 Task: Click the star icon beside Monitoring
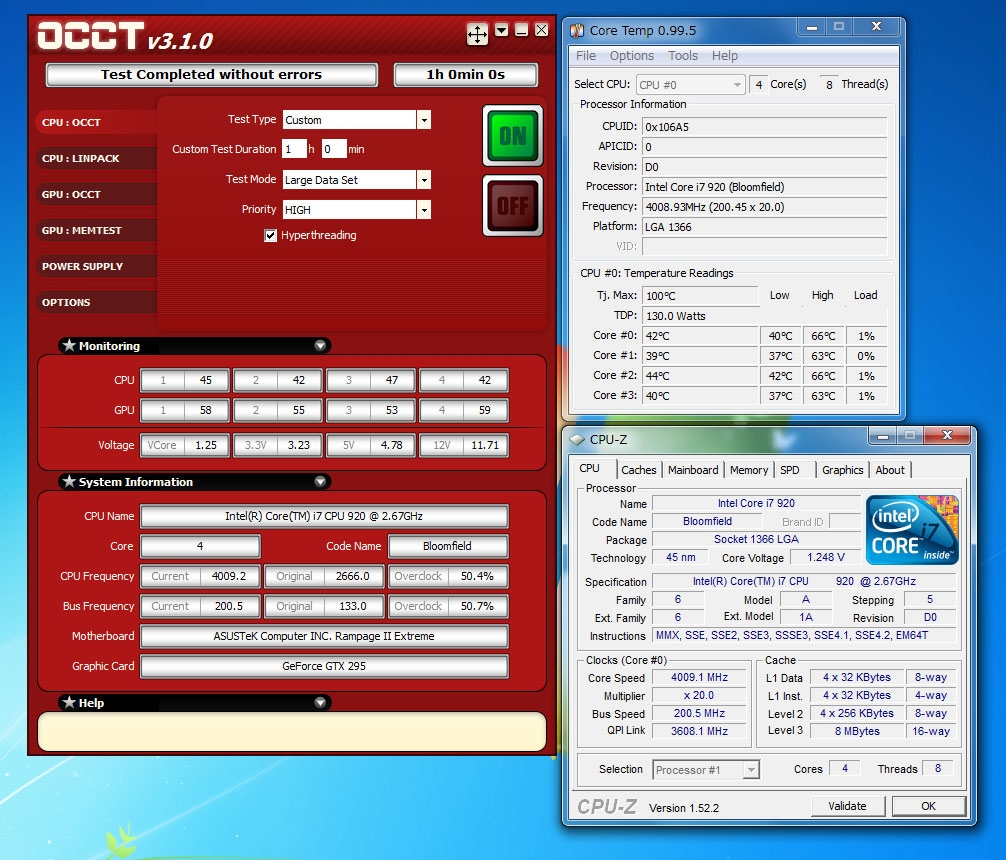[x=69, y=345]
